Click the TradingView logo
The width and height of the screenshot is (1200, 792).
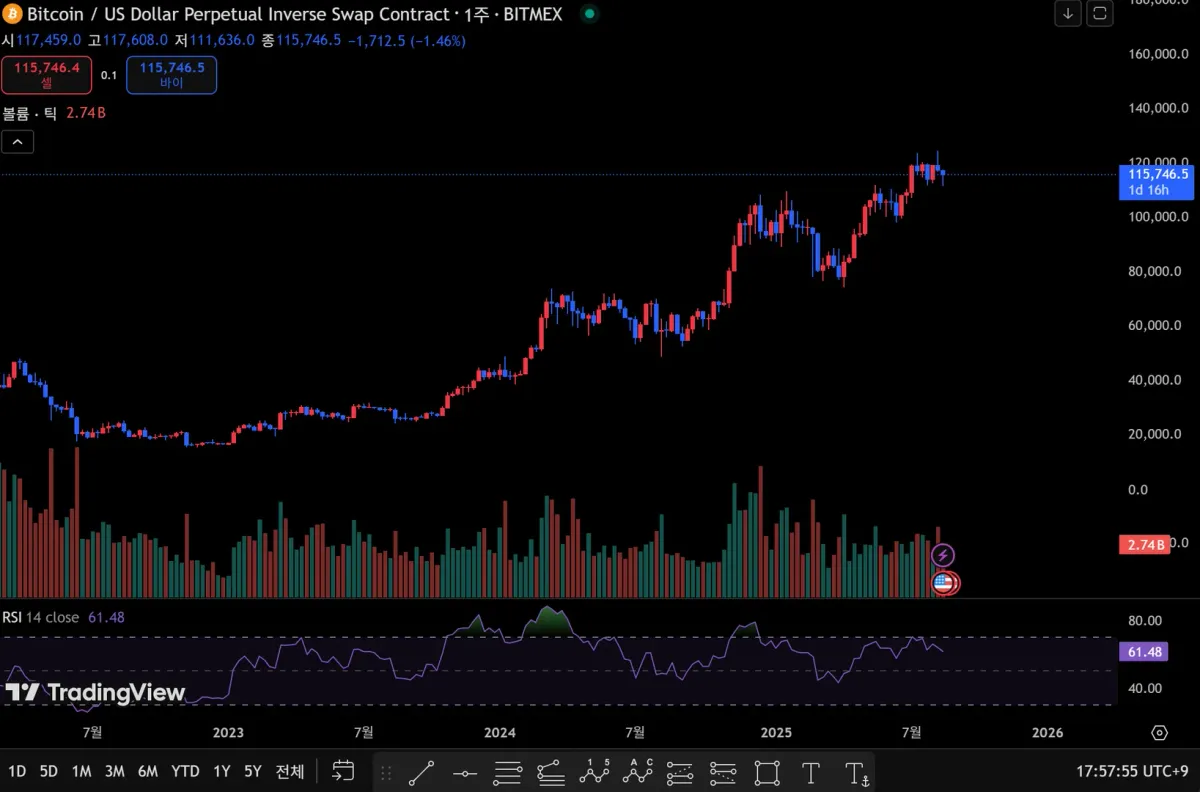point(95,693)
